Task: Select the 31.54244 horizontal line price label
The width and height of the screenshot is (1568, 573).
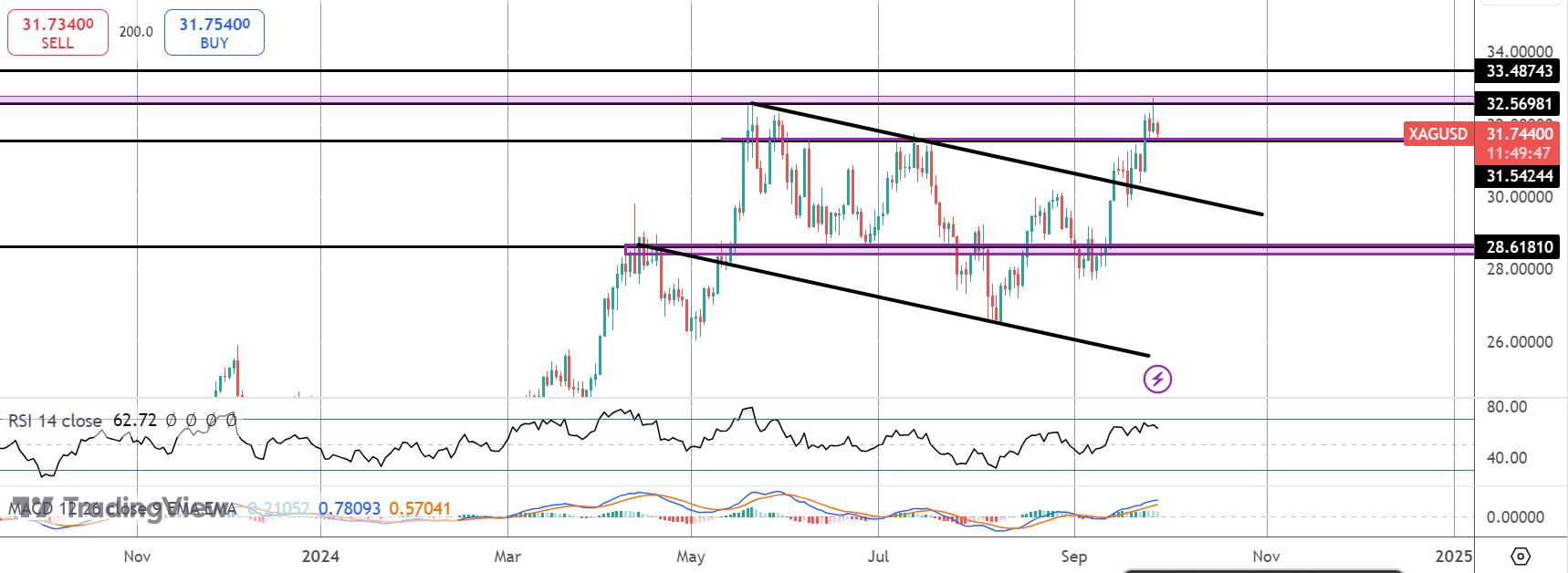Action: (x=1520, y=176)
